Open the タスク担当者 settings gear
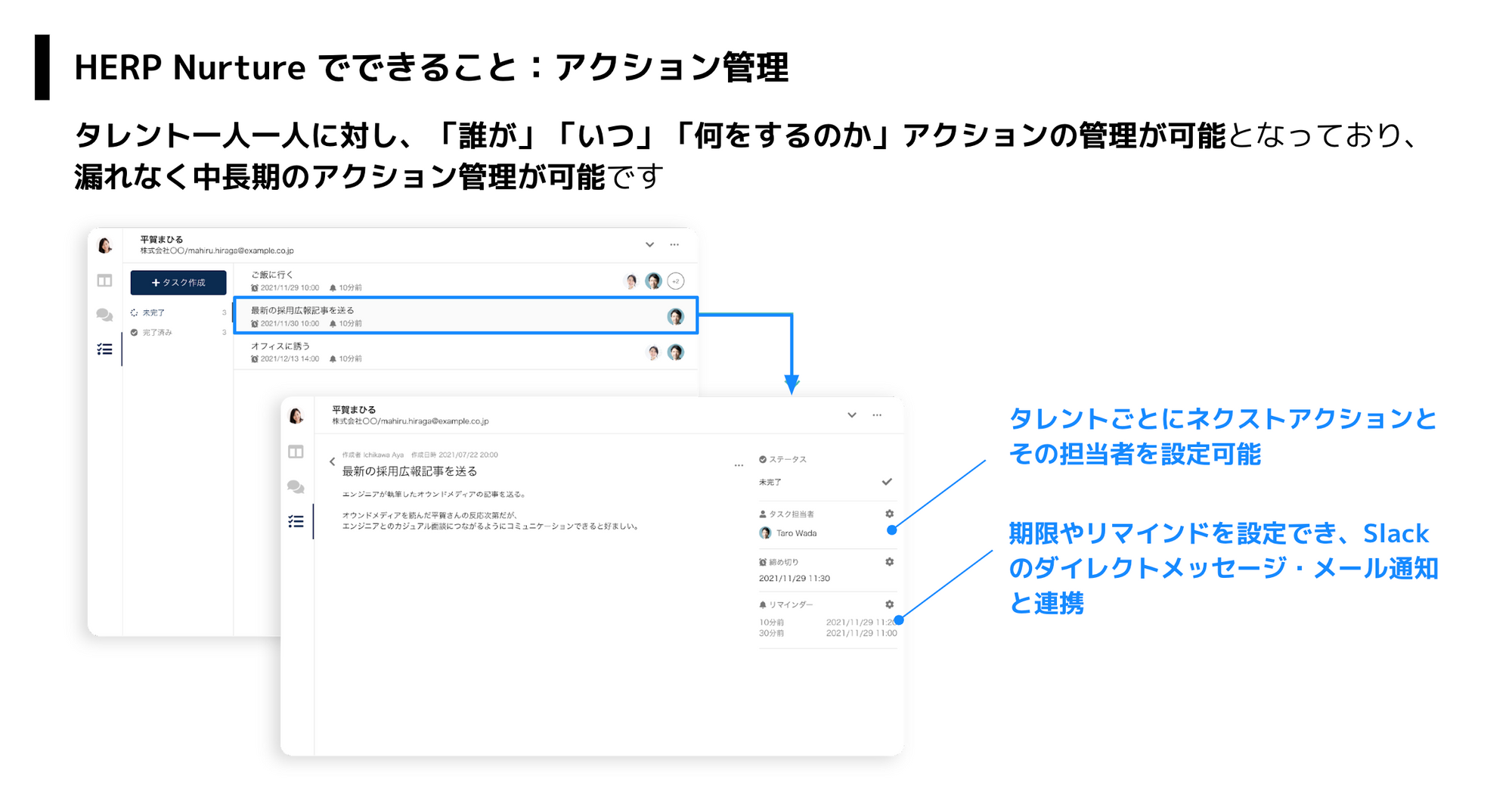The height and width of the screenshot is (795, 1512). [889, 514]
